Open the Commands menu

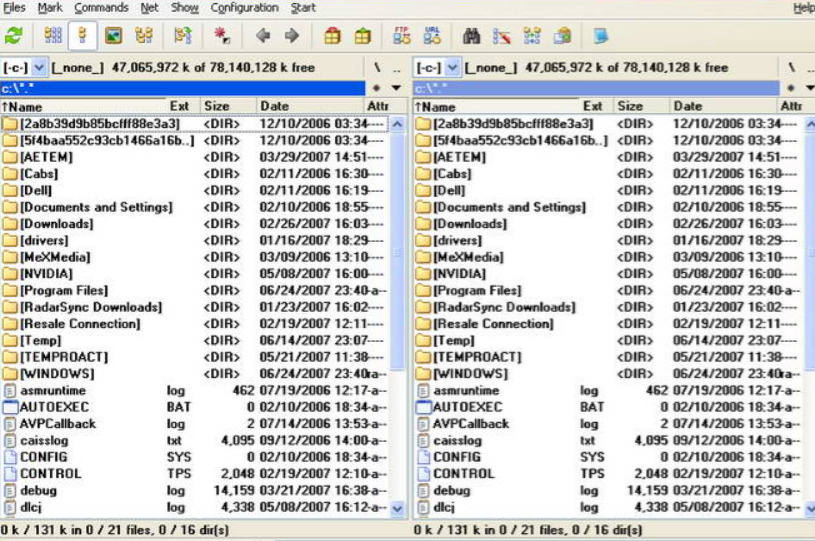point(100,8)
